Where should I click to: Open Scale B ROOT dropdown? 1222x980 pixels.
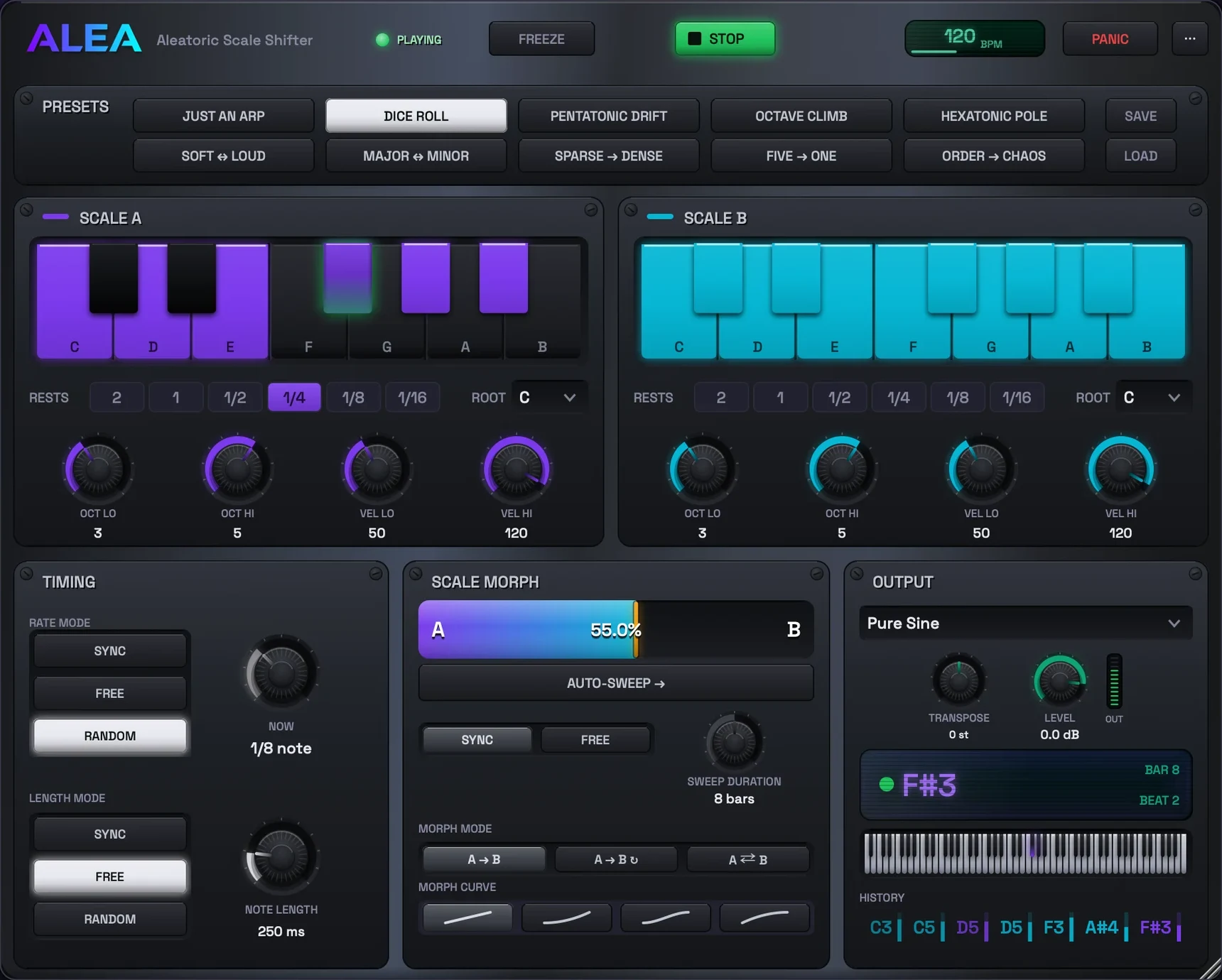tap(1153, 397)
